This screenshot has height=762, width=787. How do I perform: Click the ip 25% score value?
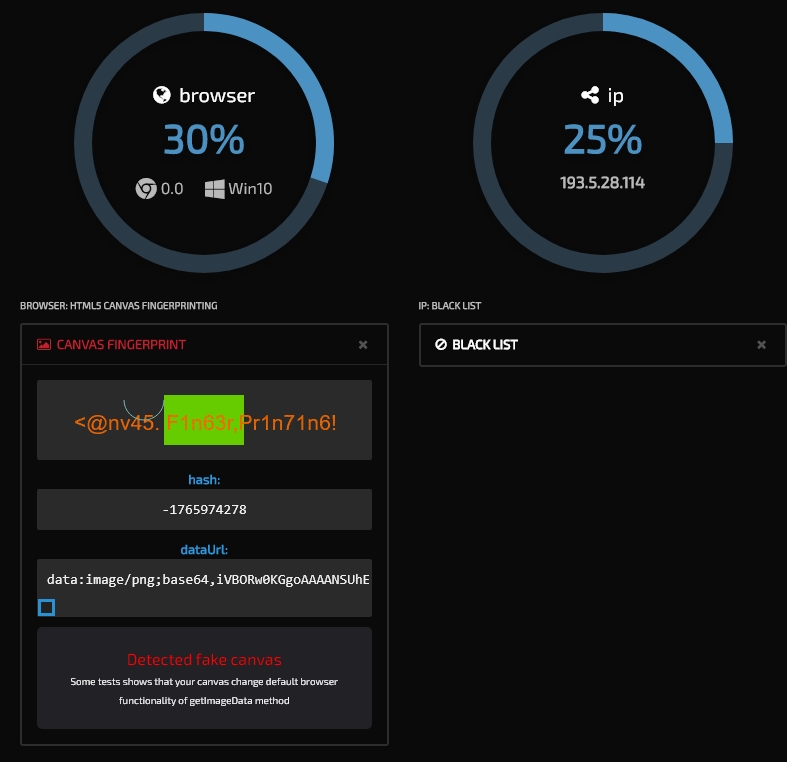coord(602,140)
